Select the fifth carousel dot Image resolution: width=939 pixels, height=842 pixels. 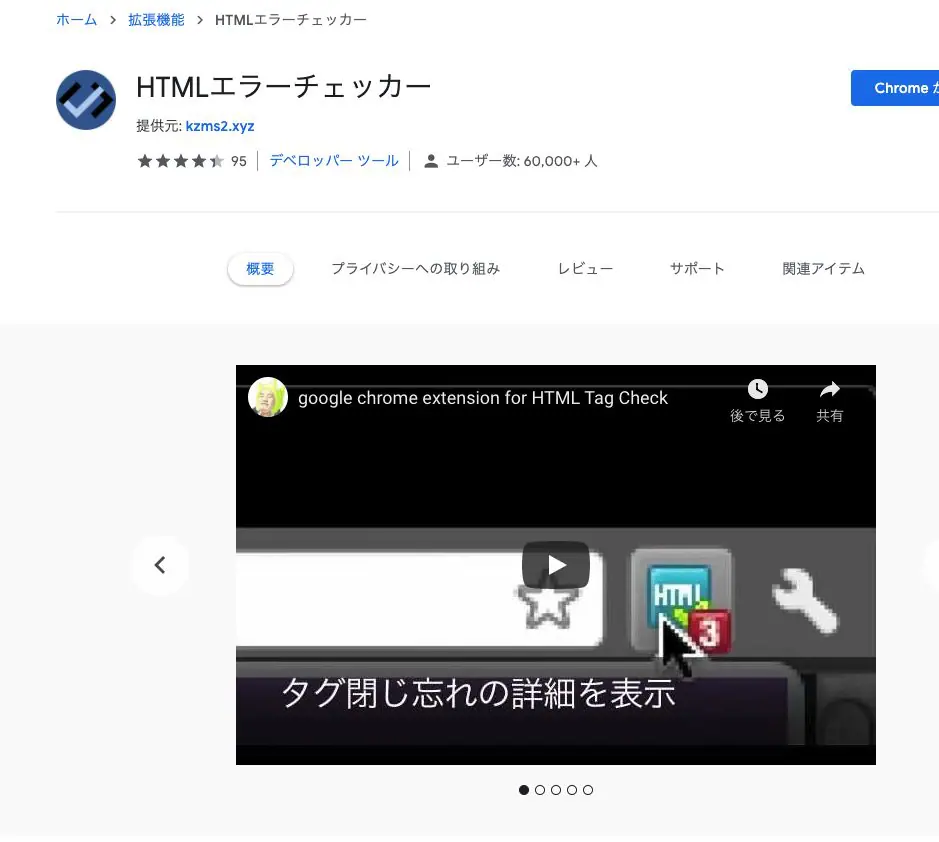click(x=588, y=790)
